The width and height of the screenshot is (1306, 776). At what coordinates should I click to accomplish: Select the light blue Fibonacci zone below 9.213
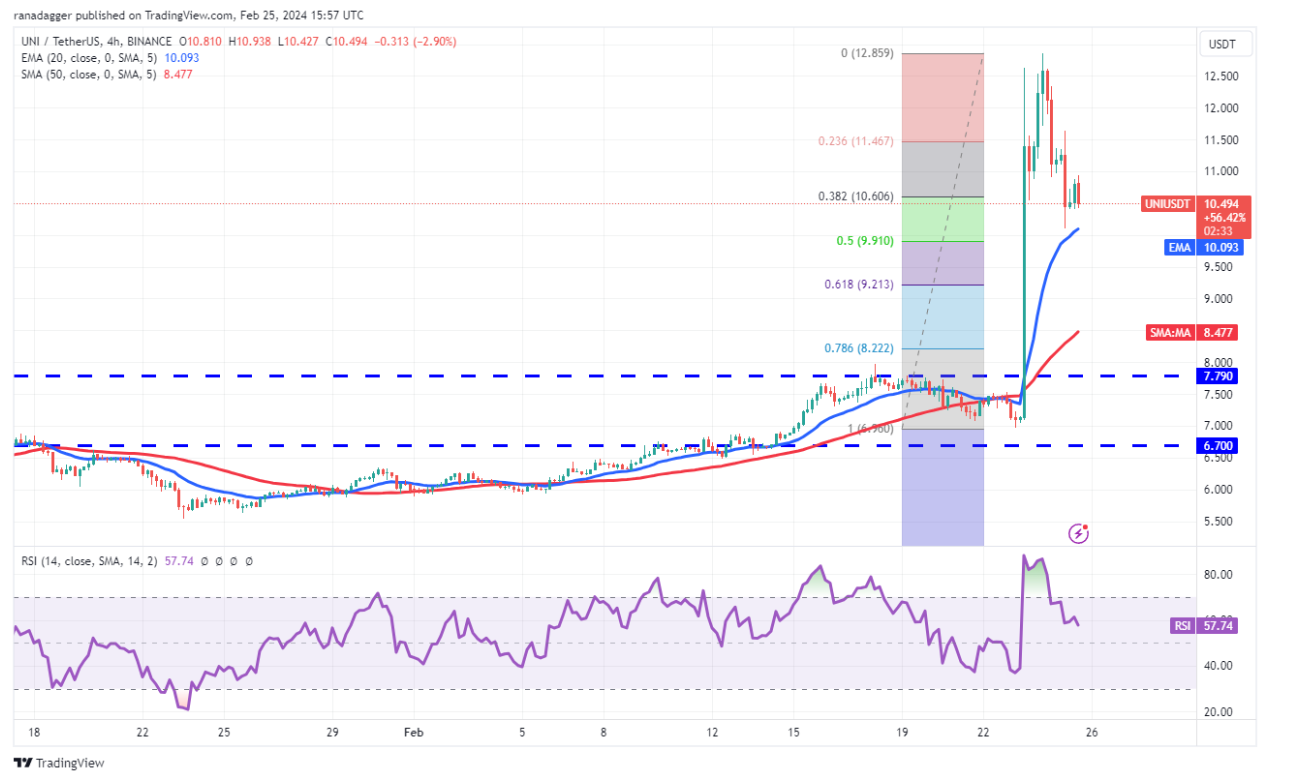click(943, 317)
